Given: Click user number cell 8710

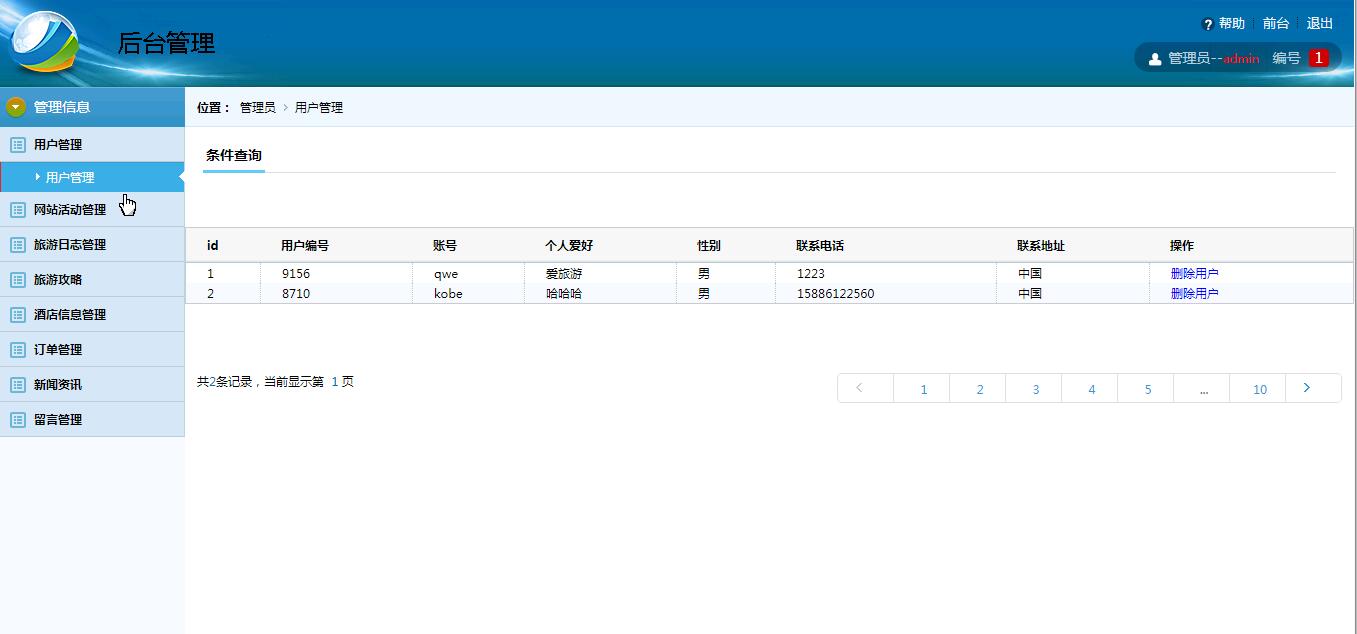Looking at the screenshot, I should pos(296,294).
